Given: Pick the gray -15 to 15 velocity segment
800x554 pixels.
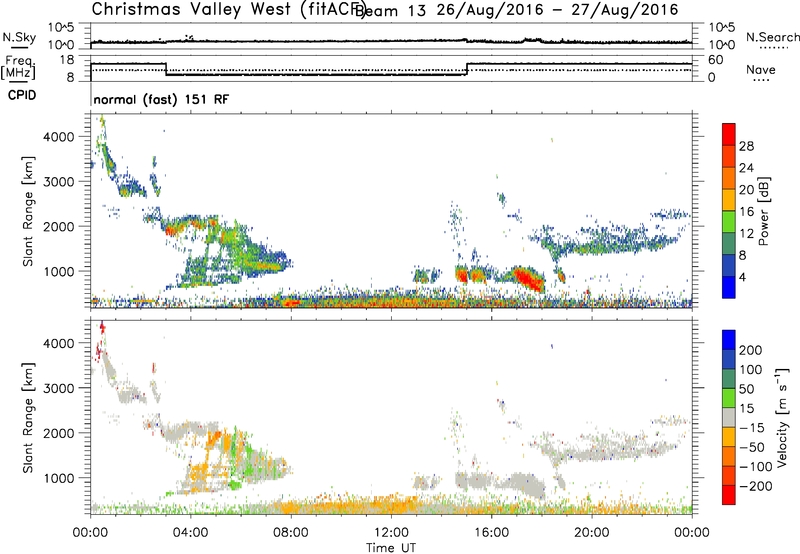Looking at the screenshot, I should [x=729, y=417].
